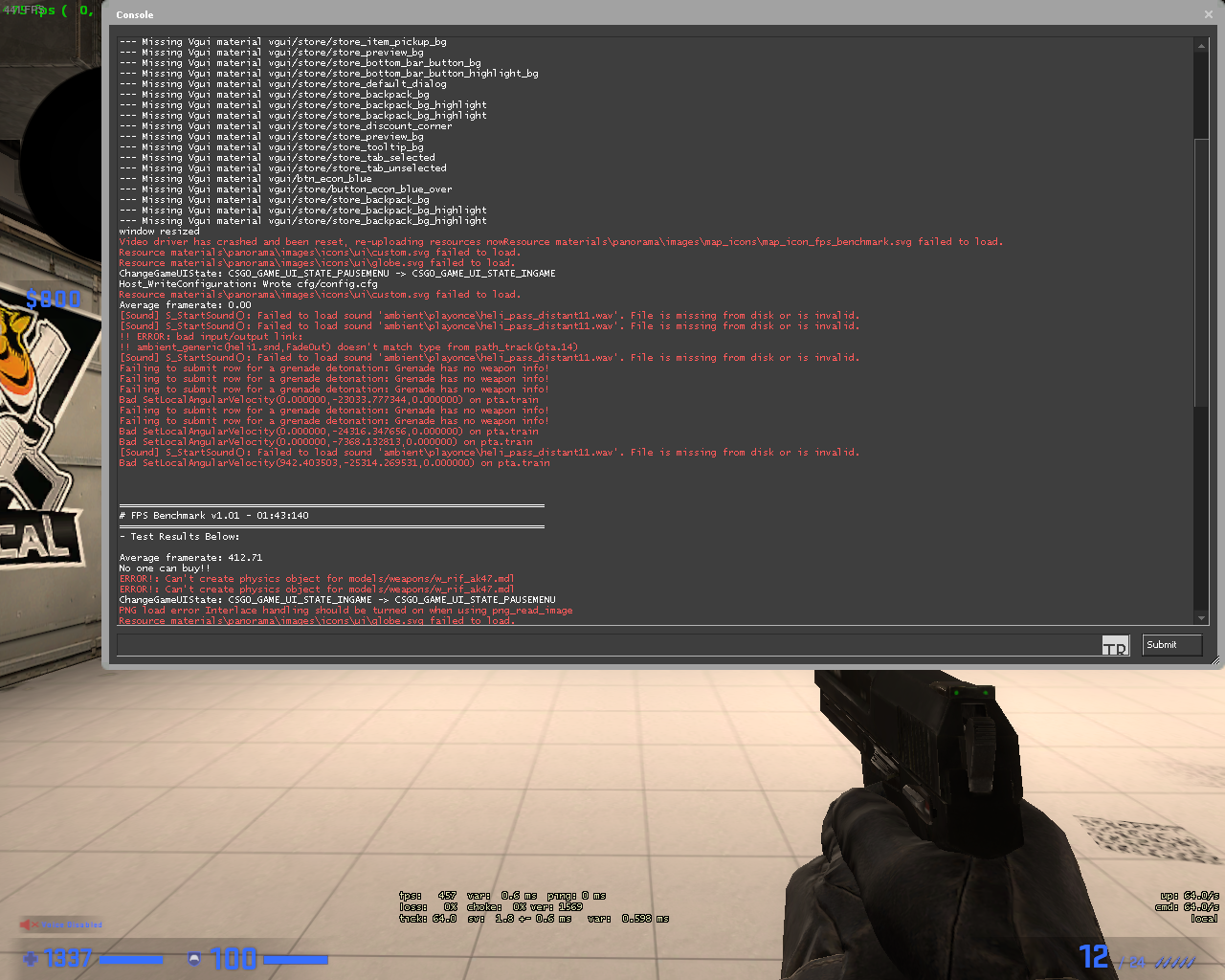Select the 'store_item_pickup_bg' missing material line

(x=282, y=42)
